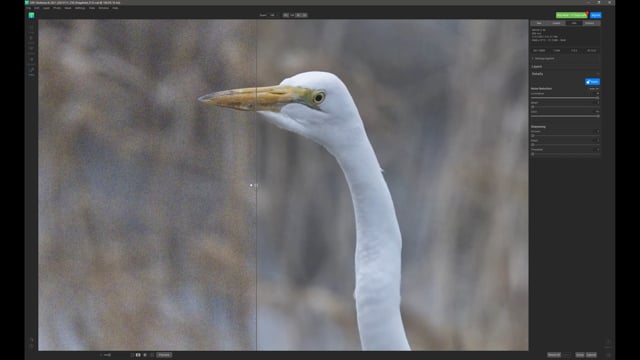The height and width of the screenshot is (360, 640).
Task: Click the 25 zoom preset button
Action: (304, 15)
